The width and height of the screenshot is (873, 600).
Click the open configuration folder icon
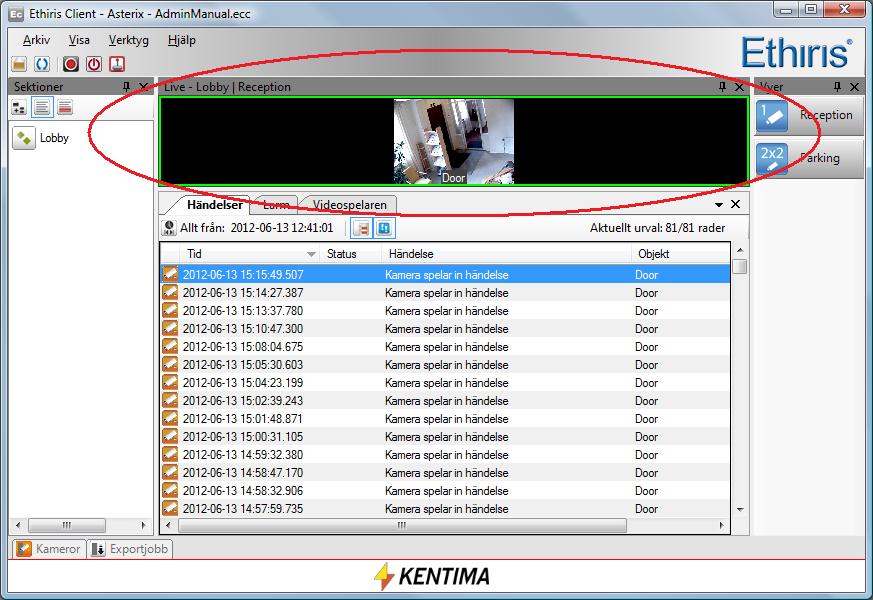pyautogui.click(x=19, y=64)
